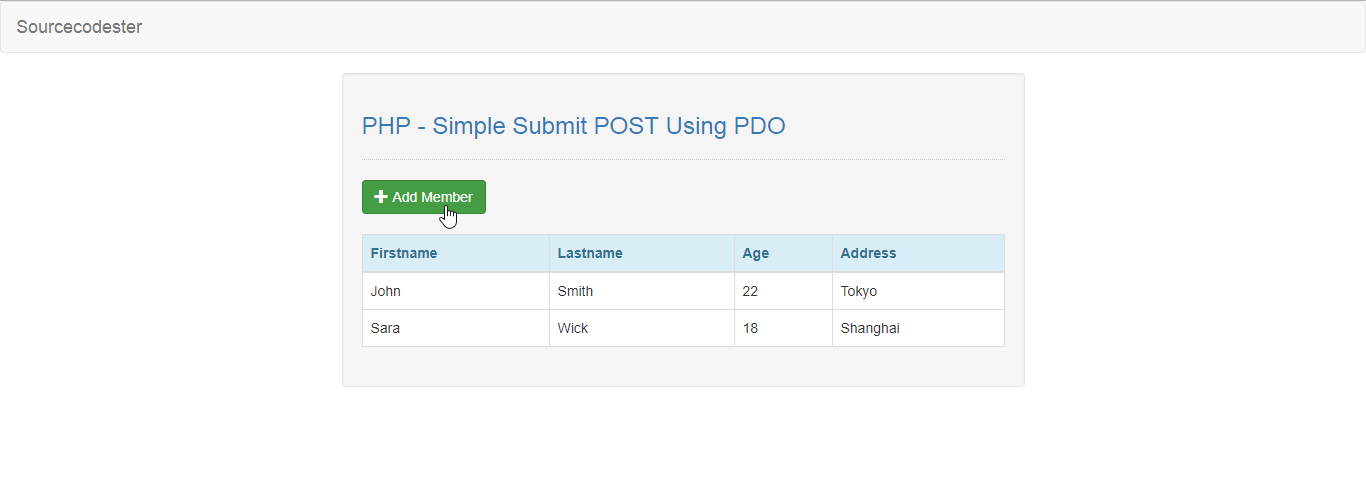Image resolution: width=1366 pixels, height=494 pixels.
Task: Click the plus icon on Add Member
Action: click(x=381, y=197)
